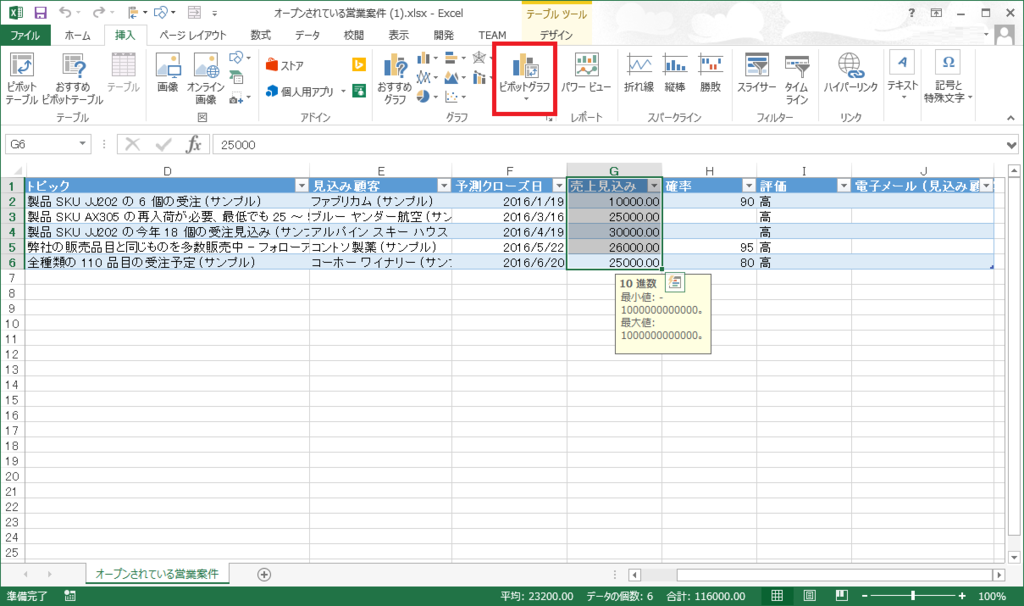1024x606 pixels.
Task: Insert a PivotChart (ピボットグラフ)
Action: click(524, 78)
